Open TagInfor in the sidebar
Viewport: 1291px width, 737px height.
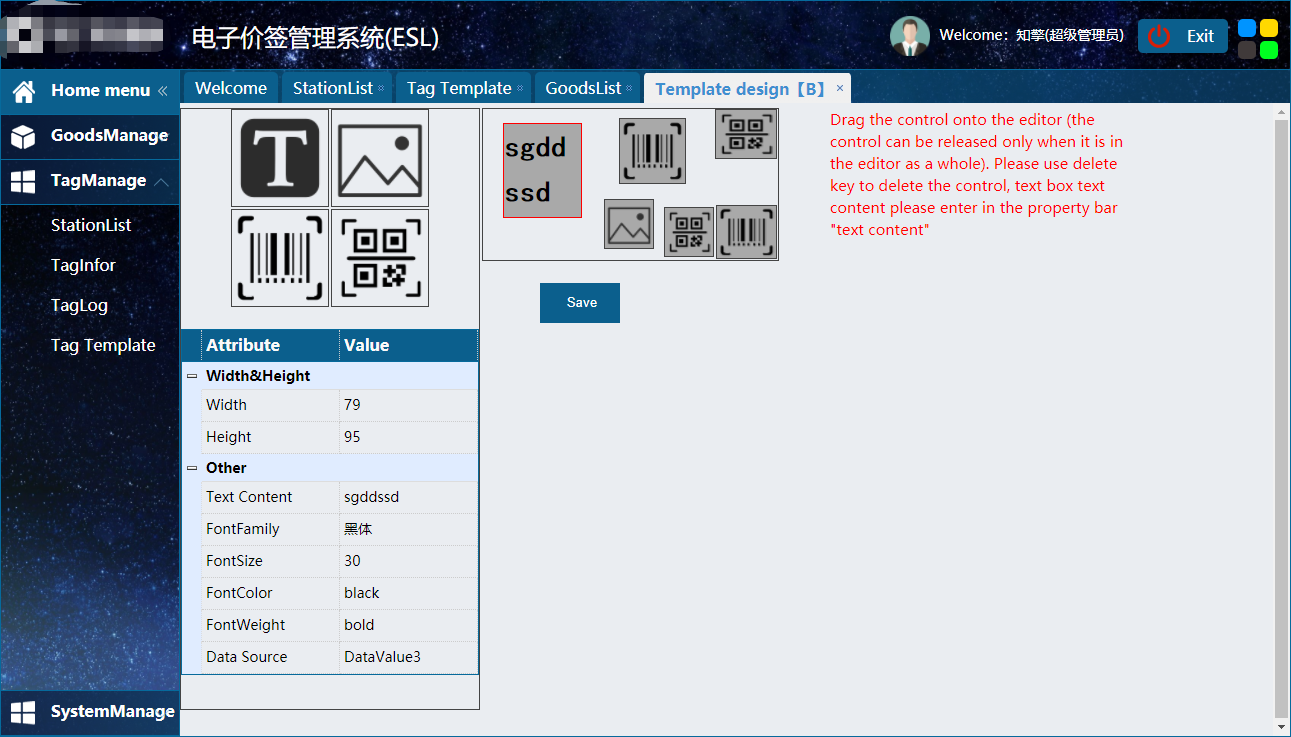click(83, 265)
